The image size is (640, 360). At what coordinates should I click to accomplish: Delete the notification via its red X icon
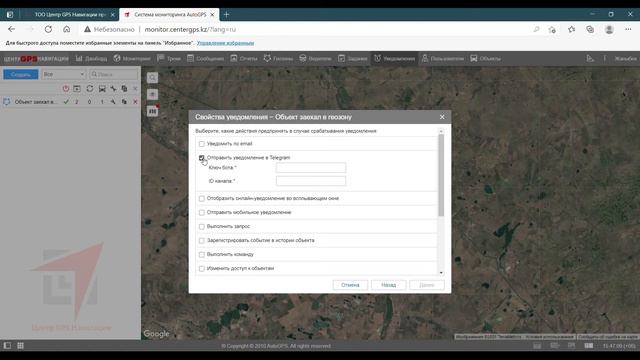point(136,102)
